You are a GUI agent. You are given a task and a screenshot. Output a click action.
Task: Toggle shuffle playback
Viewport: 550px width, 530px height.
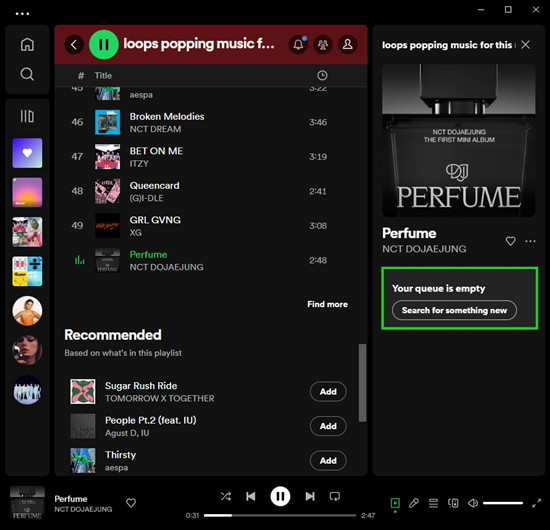pos(226,496)
